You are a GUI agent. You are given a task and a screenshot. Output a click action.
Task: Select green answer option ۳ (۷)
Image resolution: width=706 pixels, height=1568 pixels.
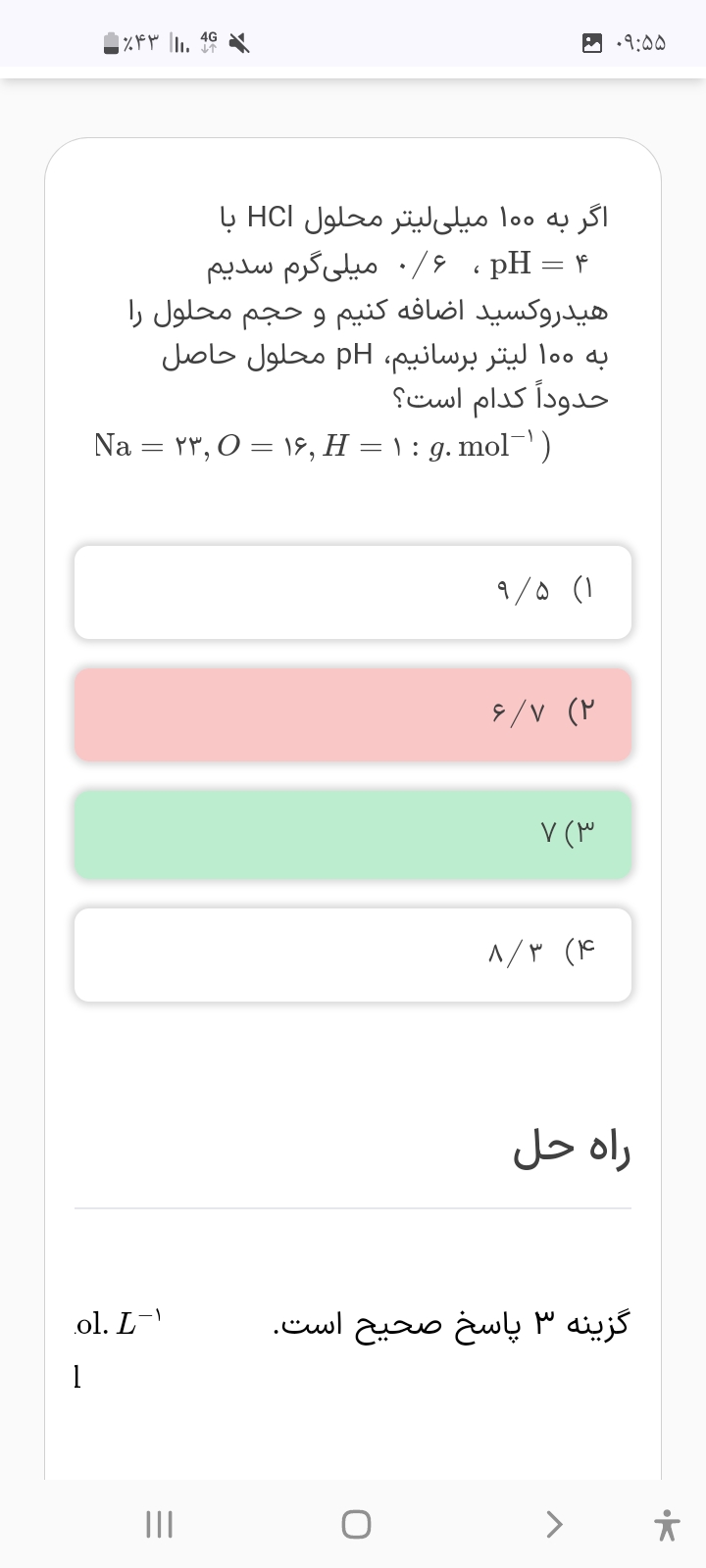[x=353, y=834]
